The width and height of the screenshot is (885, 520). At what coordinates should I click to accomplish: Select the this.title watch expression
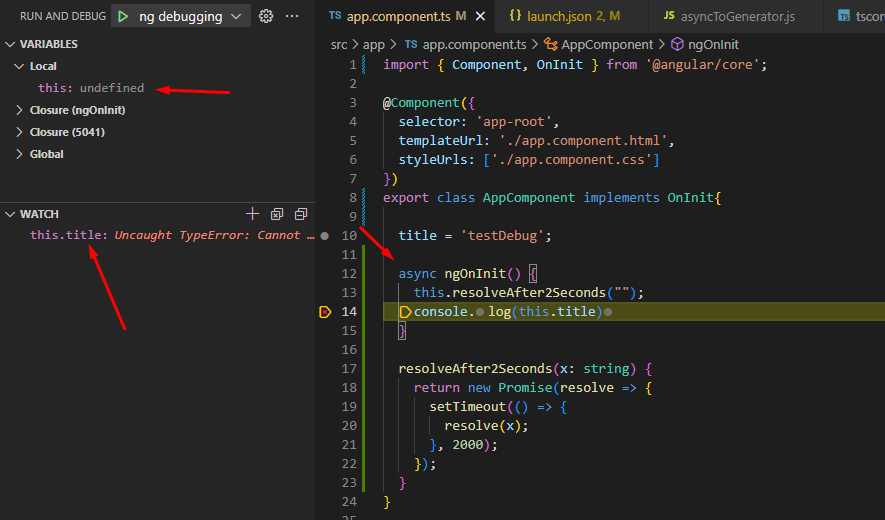[x=68, y=235]
